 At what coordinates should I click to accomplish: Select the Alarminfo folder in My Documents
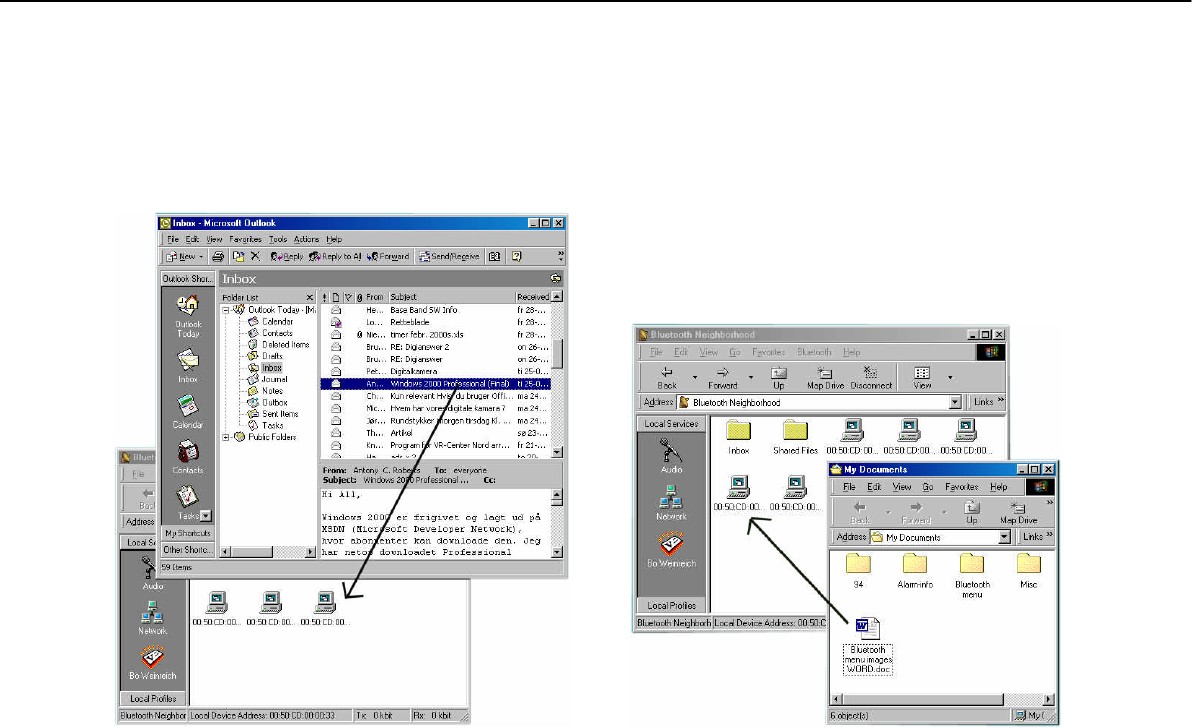[915, 571]
